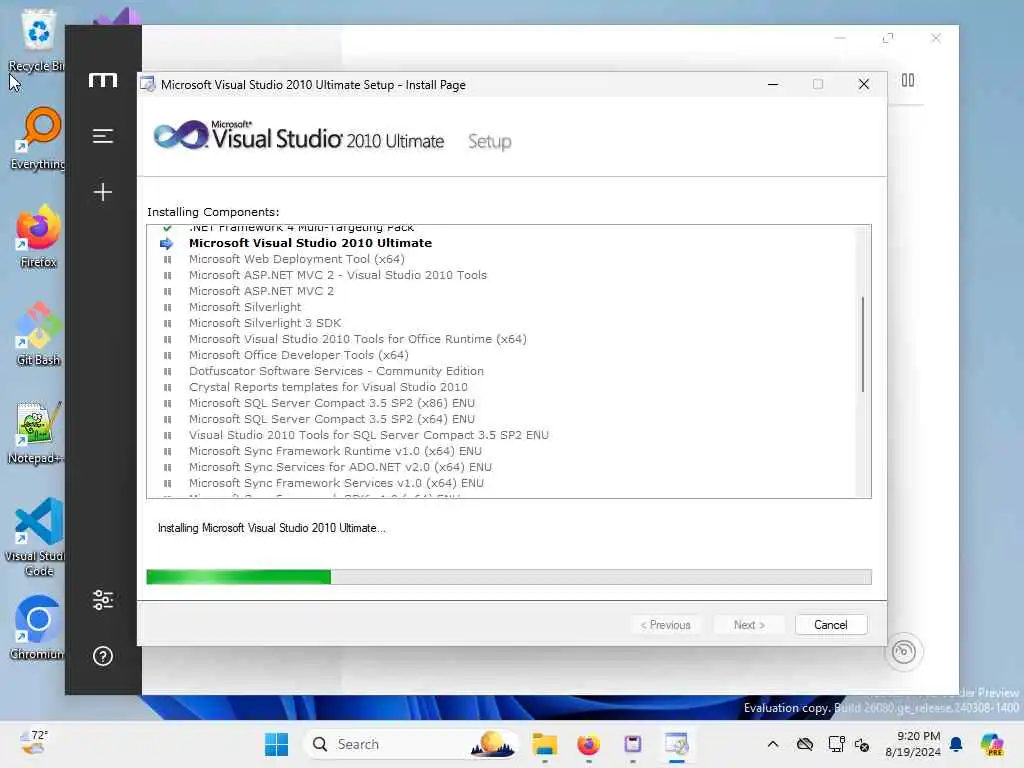Click the Cancel button in setup

click(x=831, y=624)
